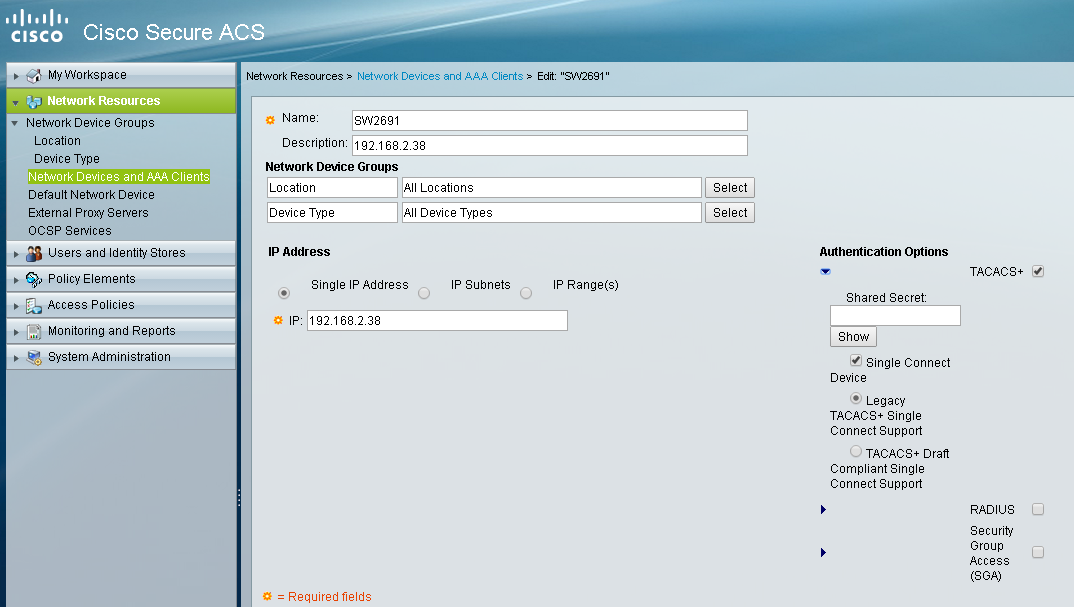Expand Policy Elements arrow
The image size is (1074, 607).
(16, 280)
